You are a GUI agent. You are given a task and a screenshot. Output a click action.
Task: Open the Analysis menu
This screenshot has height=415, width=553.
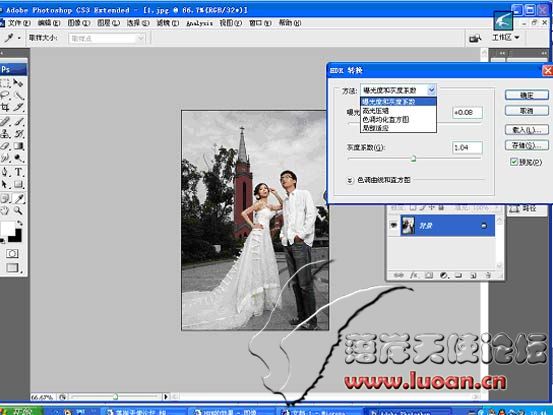pos(199,23)
